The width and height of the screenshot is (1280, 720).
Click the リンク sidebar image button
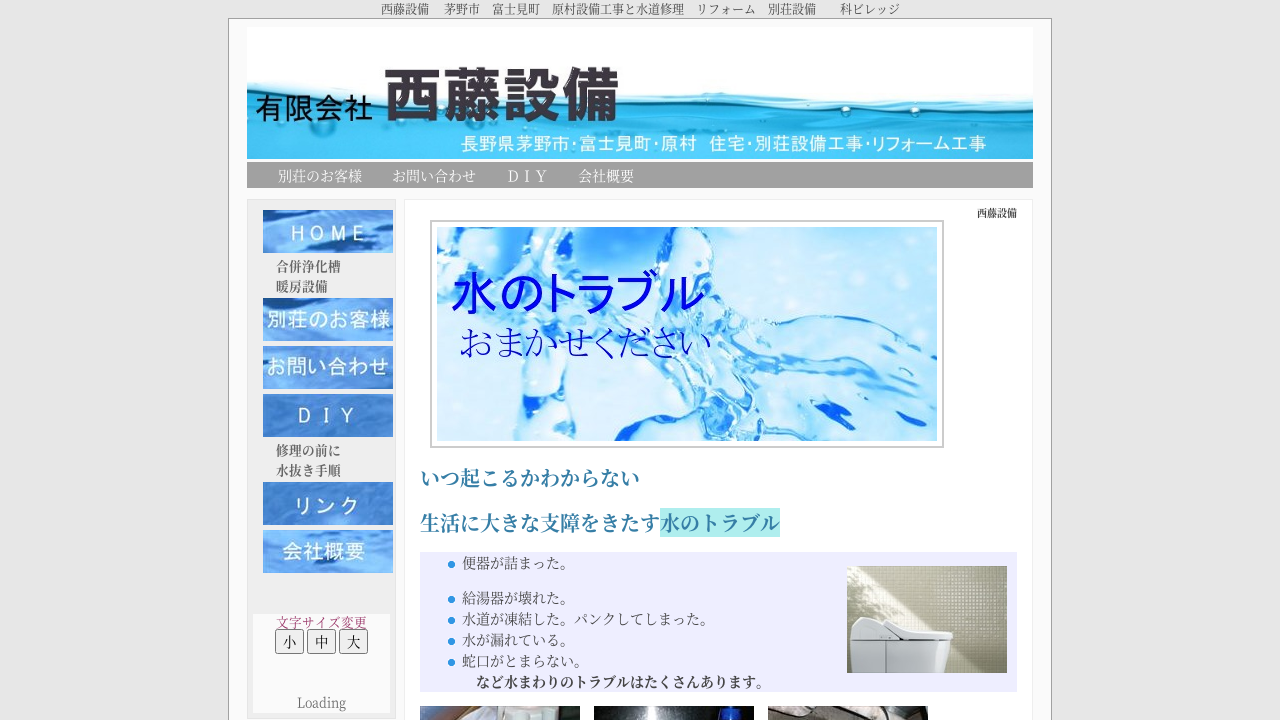coord(327,503)
